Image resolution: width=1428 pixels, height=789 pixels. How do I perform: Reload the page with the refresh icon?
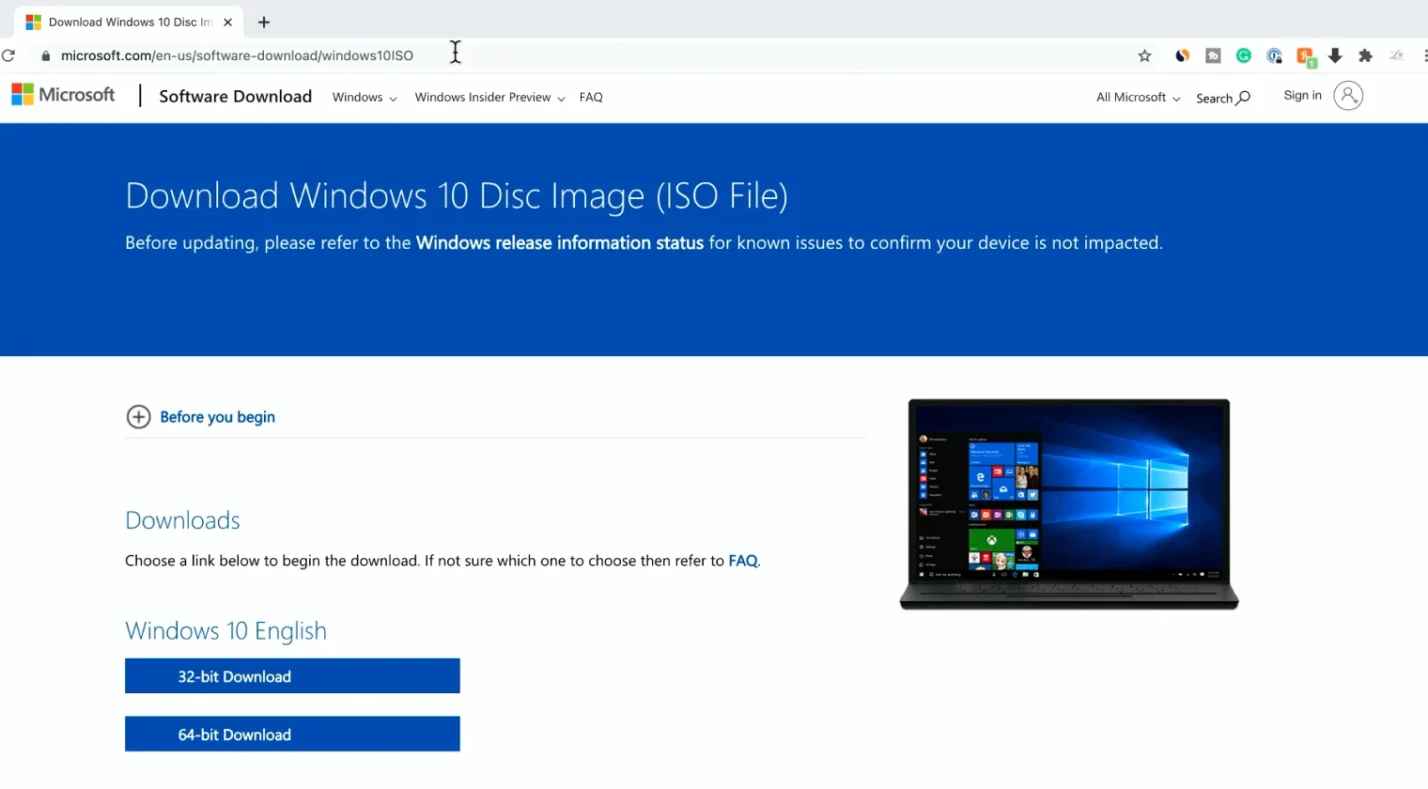pos(8,55)
